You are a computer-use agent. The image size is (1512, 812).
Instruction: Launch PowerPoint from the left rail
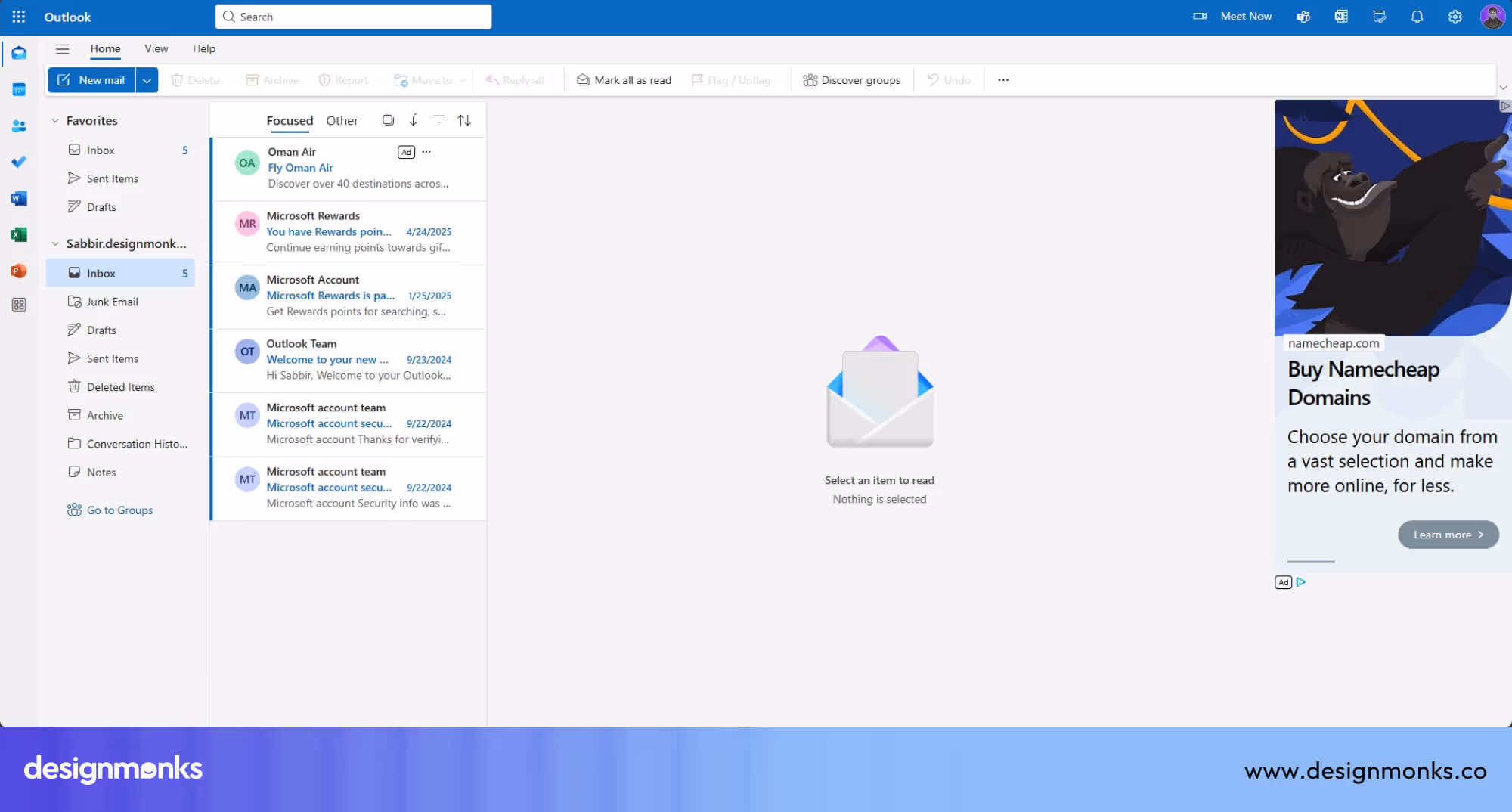click(19, 271)
